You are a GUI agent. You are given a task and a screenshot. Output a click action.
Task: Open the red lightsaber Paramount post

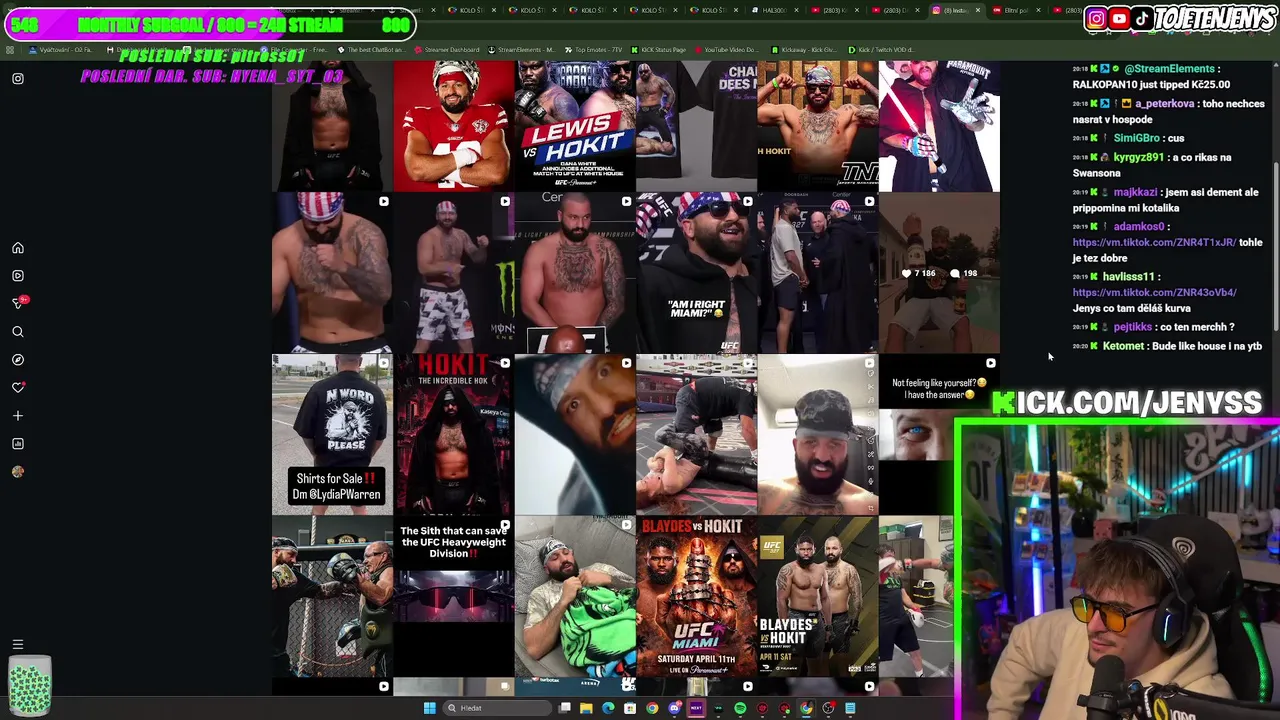pyautogui.click(x=939, y=125)
